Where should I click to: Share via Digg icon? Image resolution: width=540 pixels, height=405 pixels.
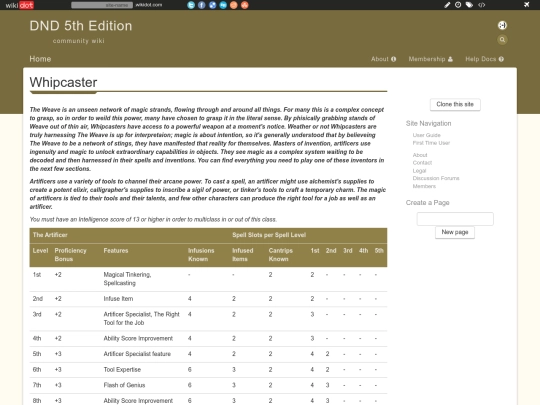point(223,5)
